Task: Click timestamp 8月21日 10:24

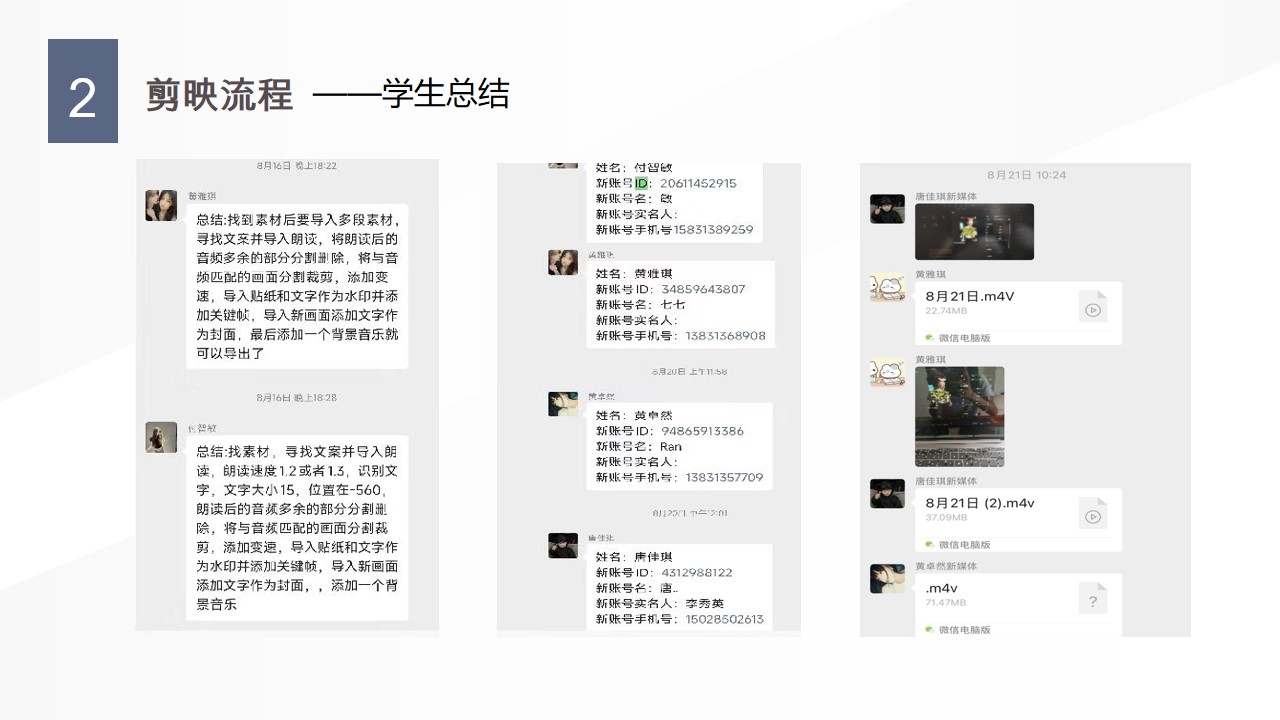Action: click(x=1026, y=175)
